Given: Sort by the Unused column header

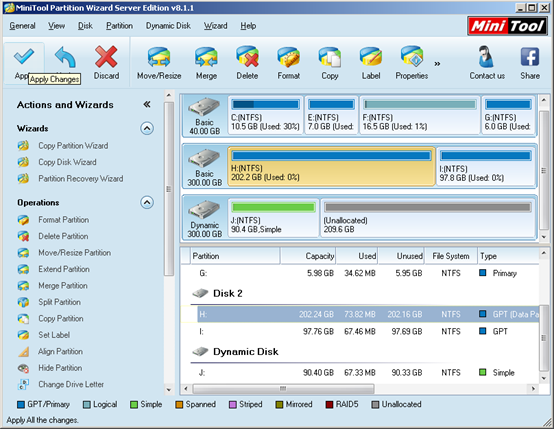Looking at the screenshot, I should (x=401, y=256).
